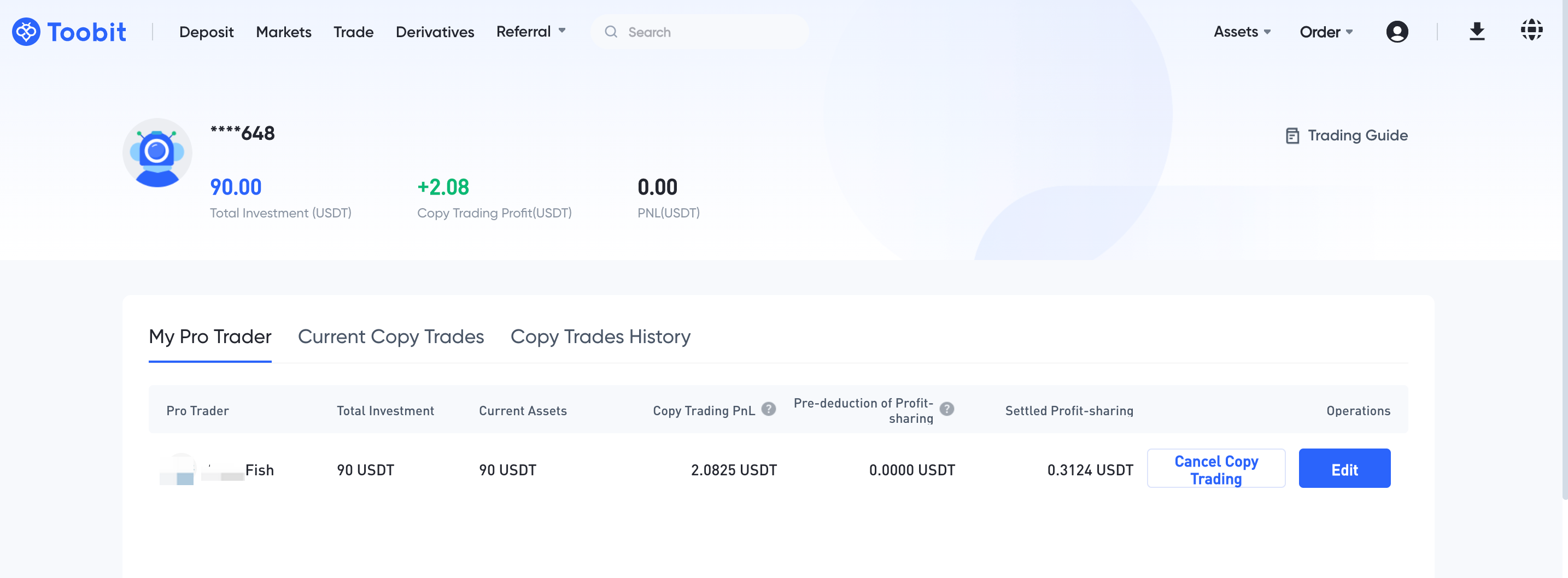Switch to Current Copy Trades tab
Viewport: 1568px width, 578px height.
391,337
